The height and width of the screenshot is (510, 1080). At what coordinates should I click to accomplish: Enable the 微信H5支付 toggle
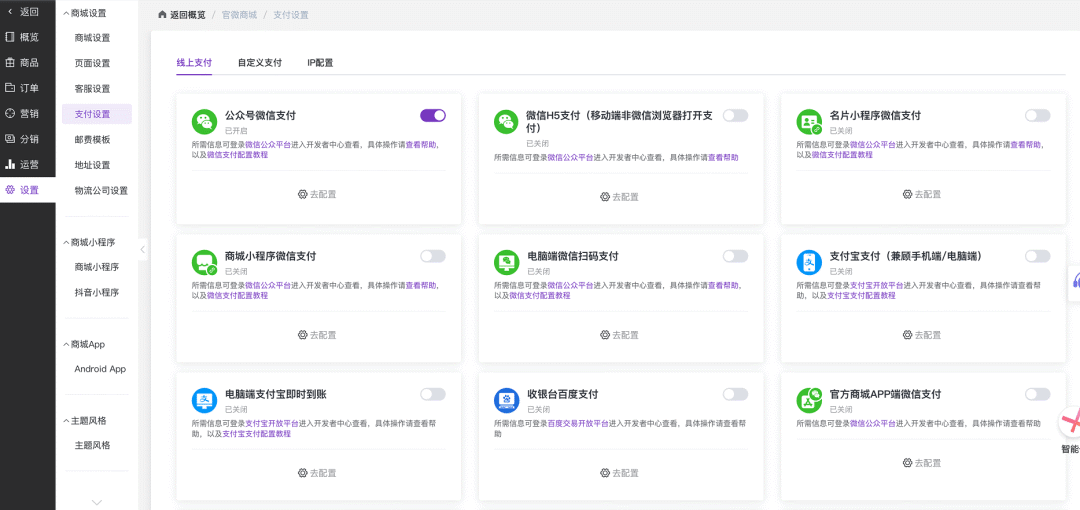pos(735,116)
